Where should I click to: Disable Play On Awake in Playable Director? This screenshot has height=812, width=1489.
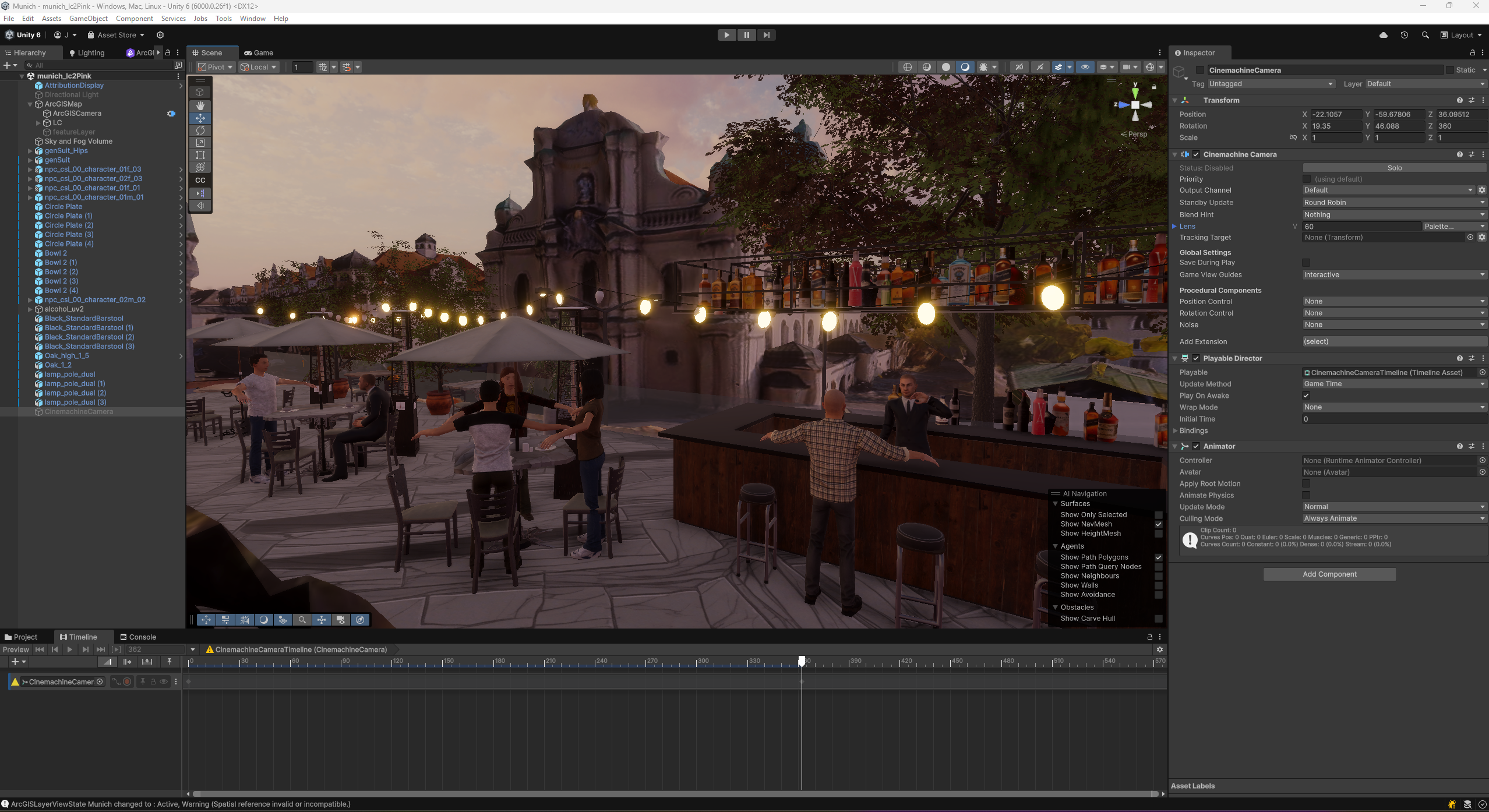click(1306, 395)
